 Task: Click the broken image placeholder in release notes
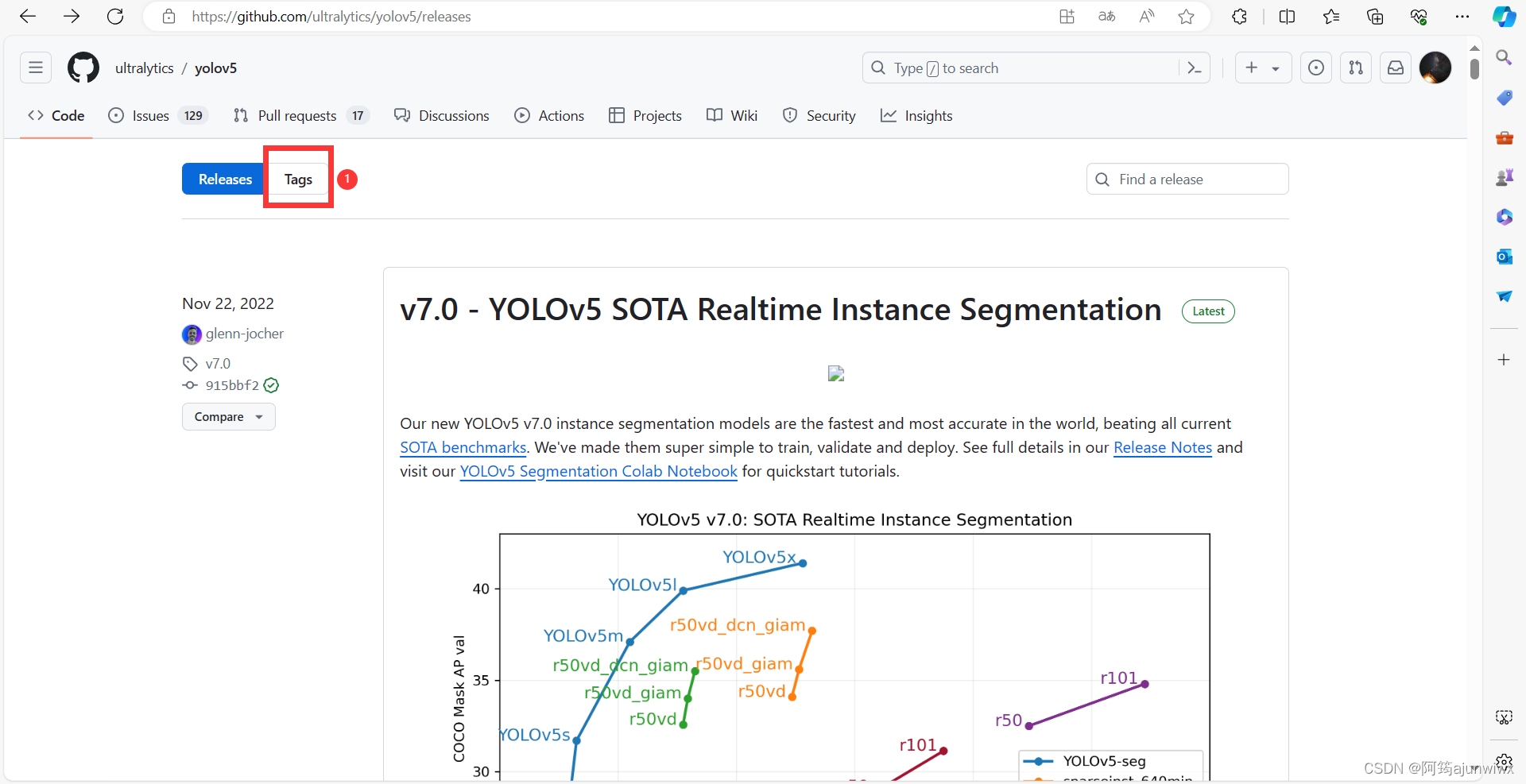pyautogui.click(x=836, y=373)
